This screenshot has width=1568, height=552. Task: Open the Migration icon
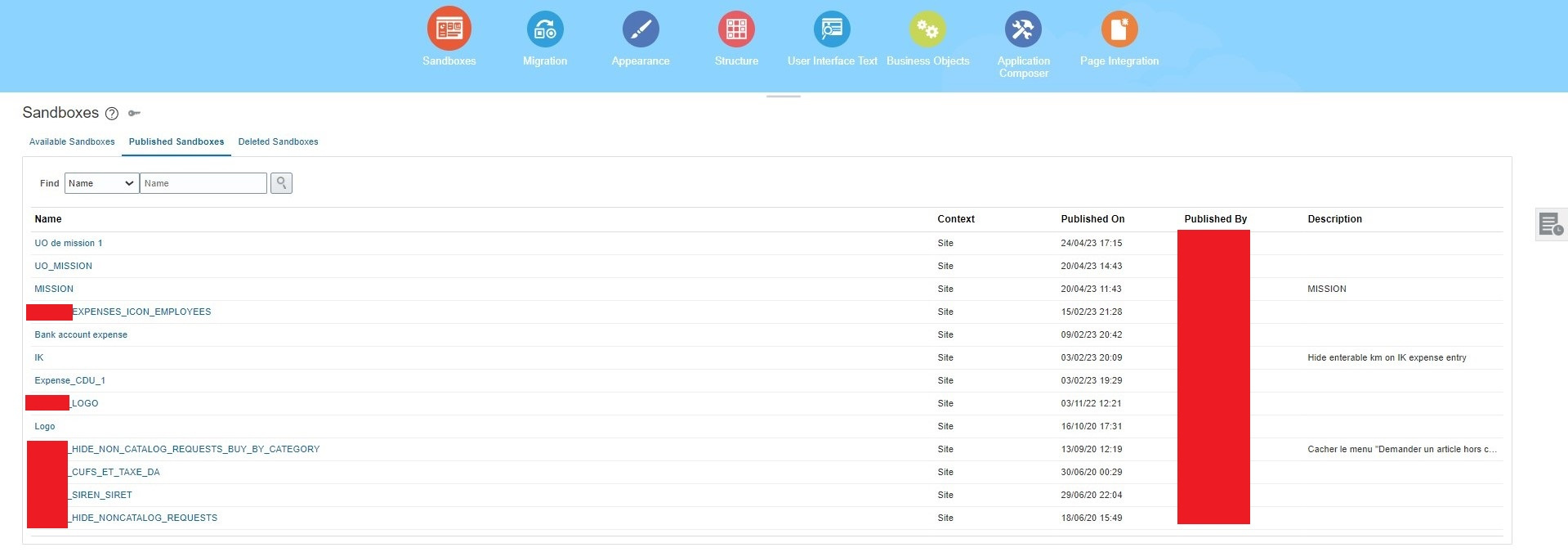[545, 29]
